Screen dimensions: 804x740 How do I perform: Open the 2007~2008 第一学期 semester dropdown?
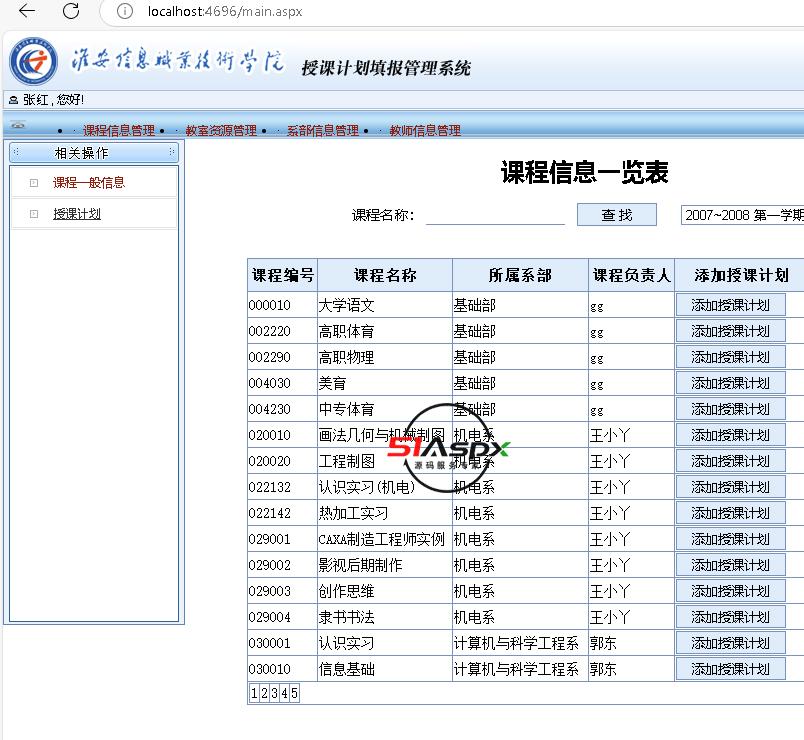[742, 215]
